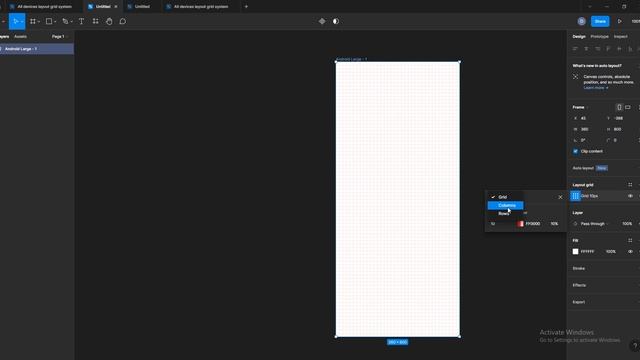Choose Columns in the grid type menu
640x360 pixels.
(505, 205)
